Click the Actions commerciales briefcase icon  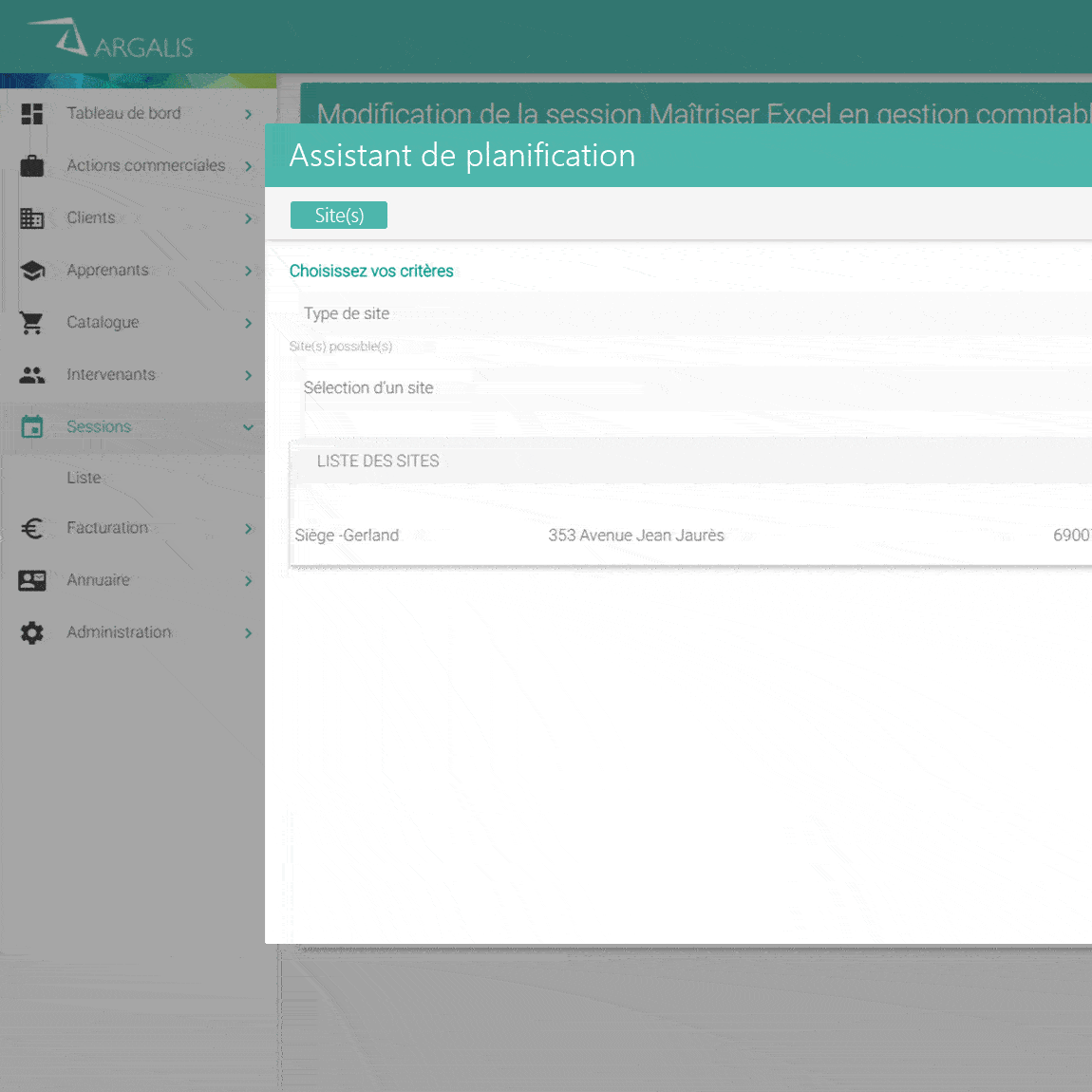tap(32, 166)
